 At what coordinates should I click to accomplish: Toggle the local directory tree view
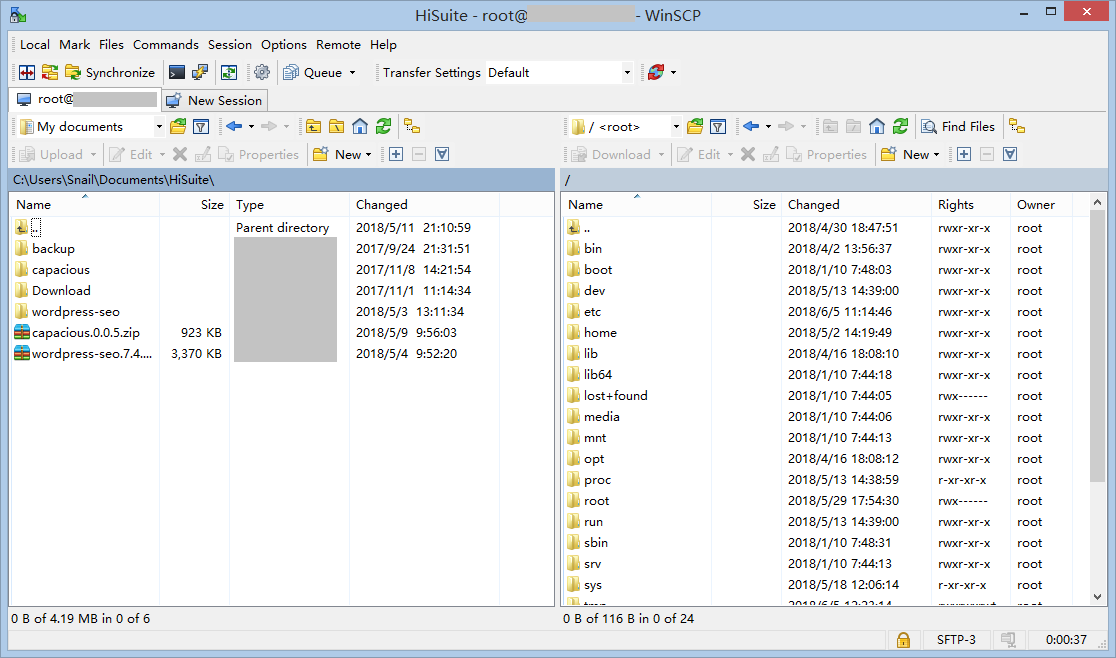pos(411,126)
